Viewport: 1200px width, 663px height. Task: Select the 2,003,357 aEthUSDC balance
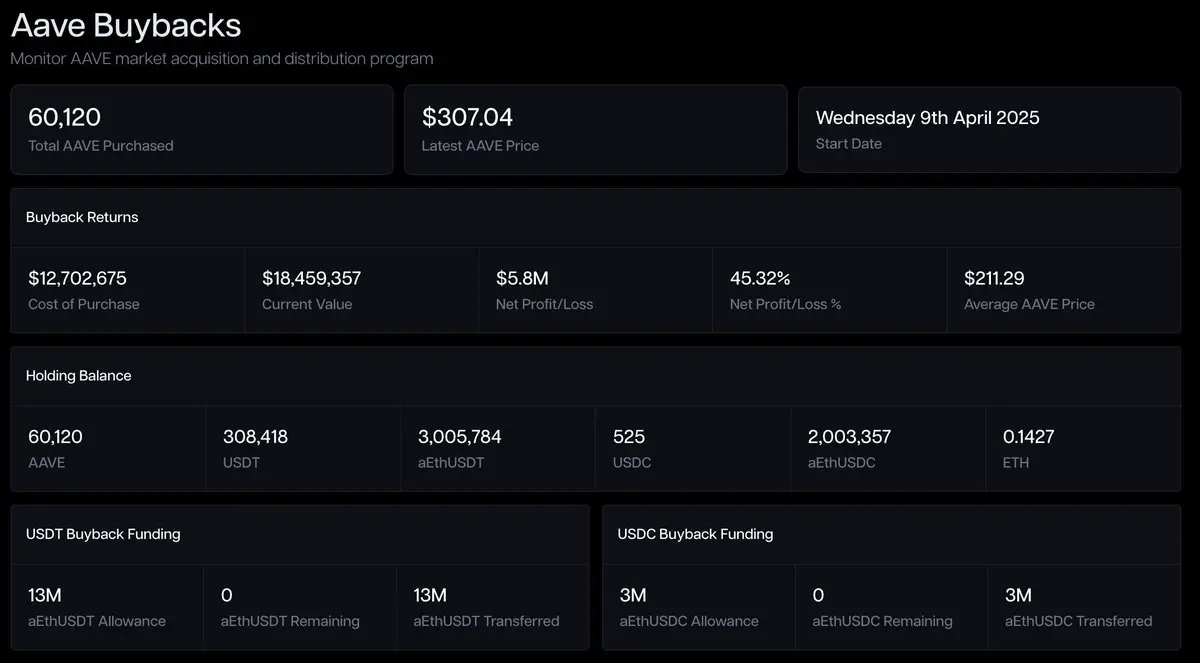click(x=850, y=437)
